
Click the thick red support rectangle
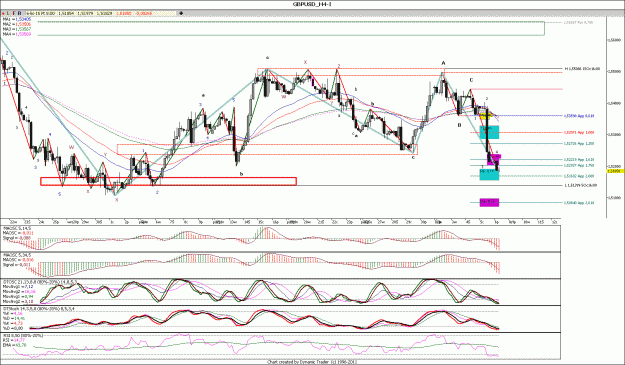click(168, 181)
